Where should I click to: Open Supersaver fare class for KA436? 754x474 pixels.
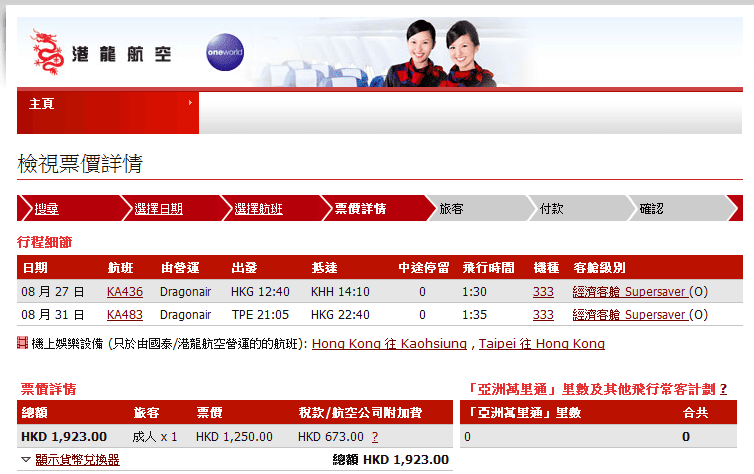coord(629,291)
